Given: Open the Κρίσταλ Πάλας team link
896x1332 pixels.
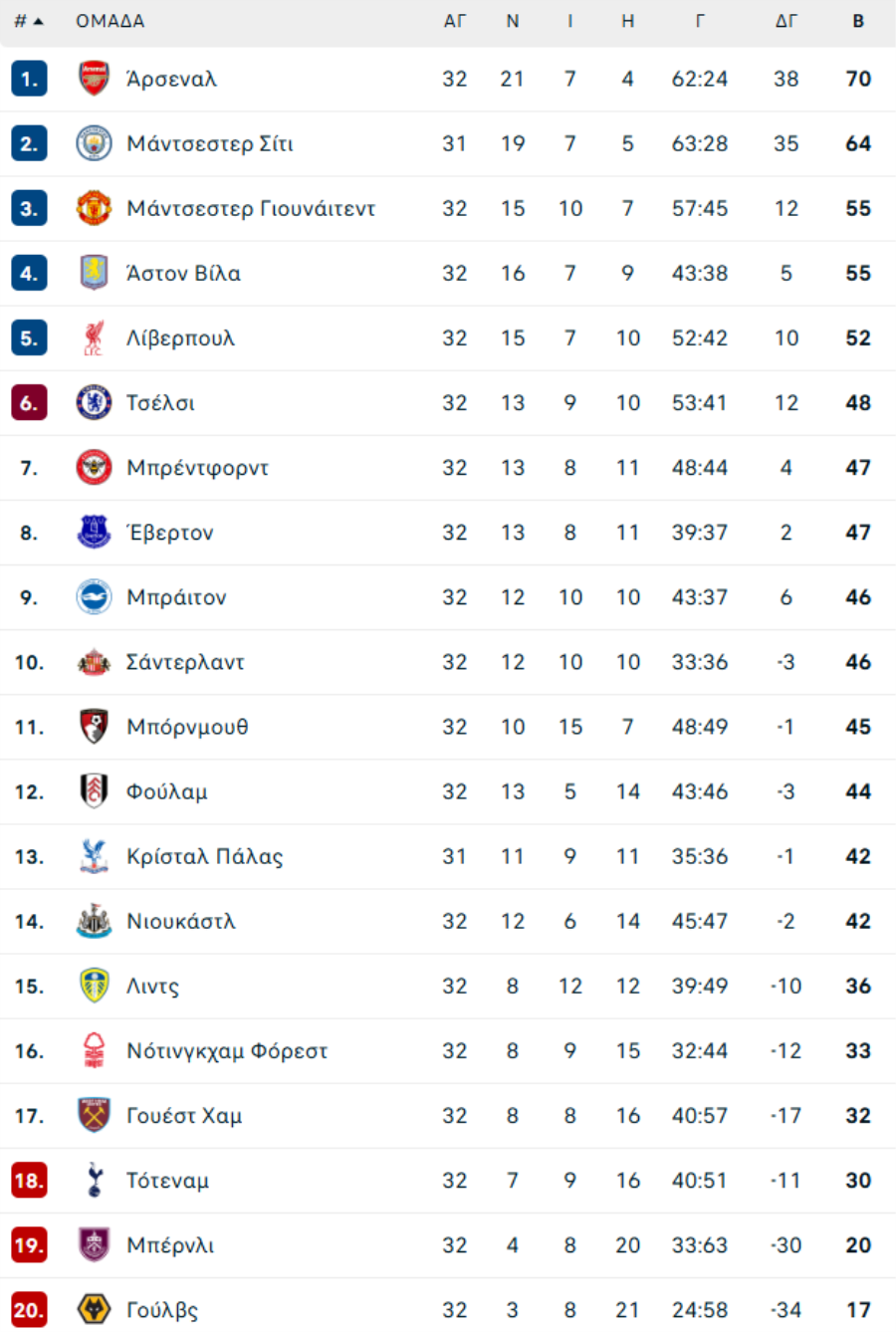Looking at the screenshot, I should (x=204, y=857).
